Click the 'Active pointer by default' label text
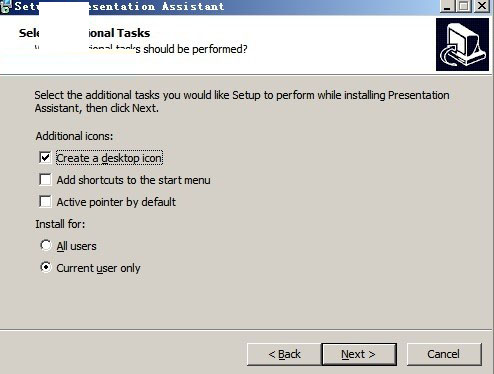This screenshot has height=374, width=494. tap(116, 202)
